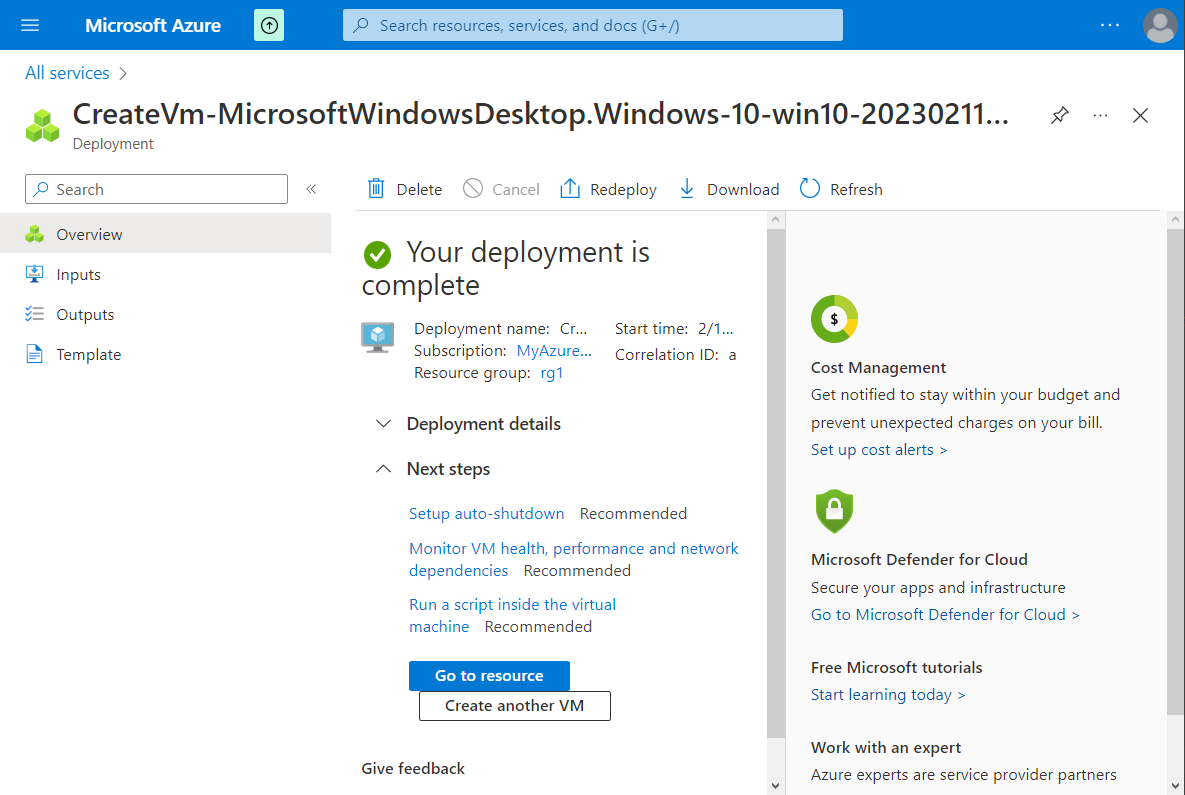This screenshot has height=795, width=1185.
Task: Collapse the left navigation menu
Action: pos(311,189)
